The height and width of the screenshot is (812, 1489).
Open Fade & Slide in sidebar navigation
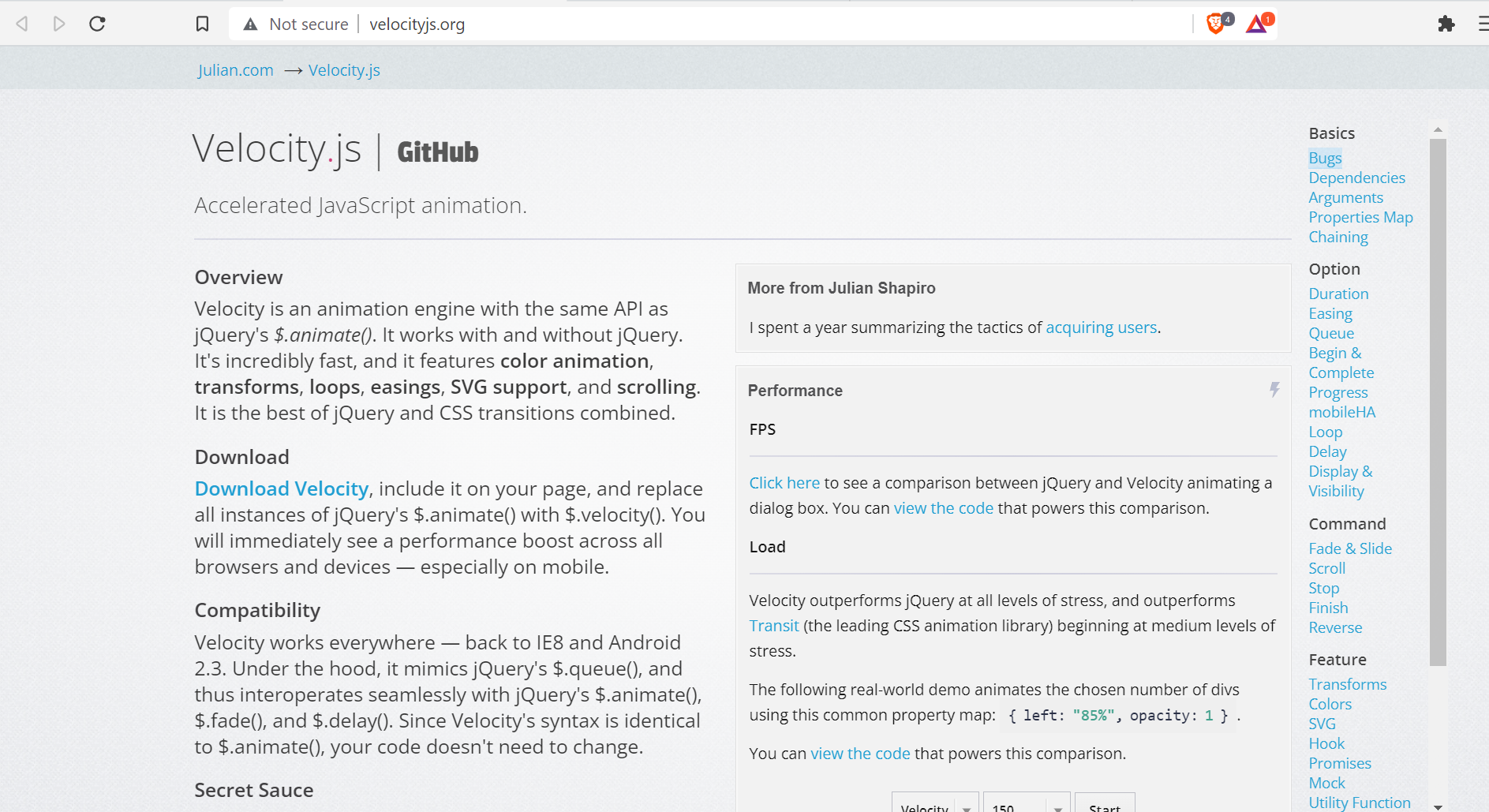pos(1350,548)
